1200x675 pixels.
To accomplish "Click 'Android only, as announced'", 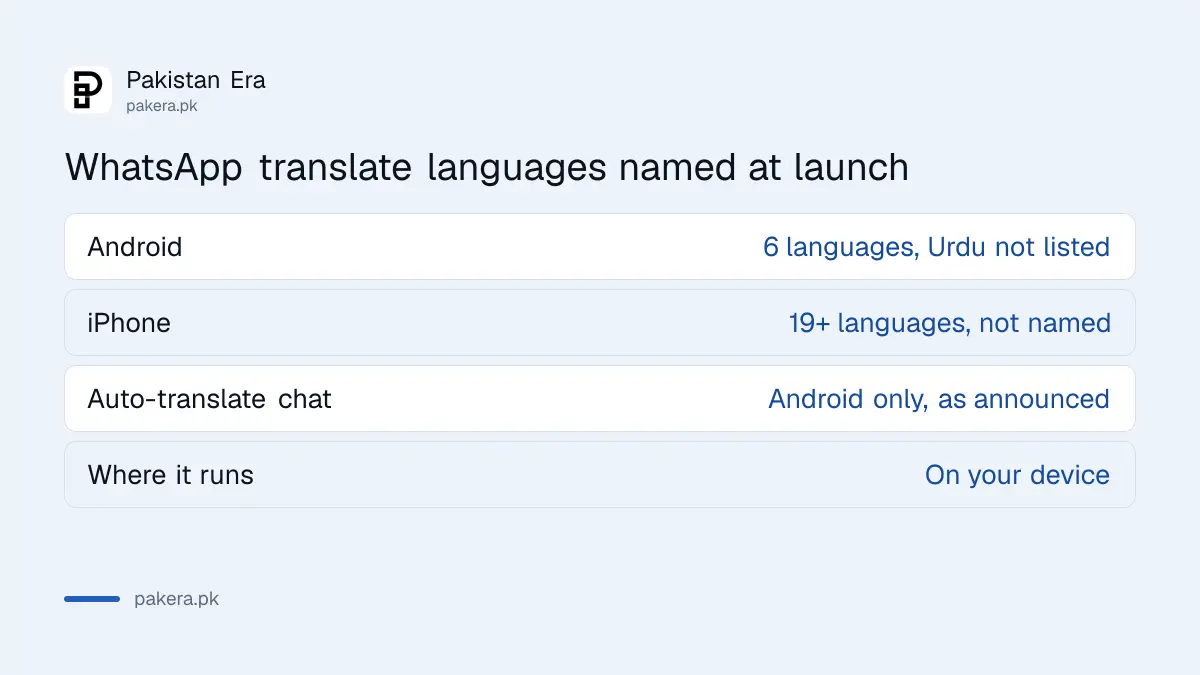I will (939, 399).
